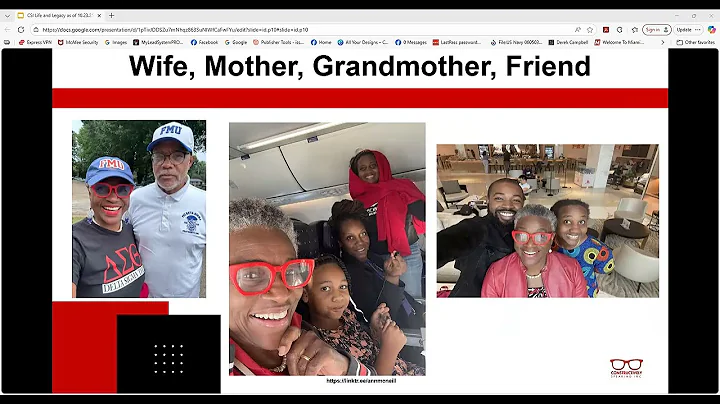
Task: Activate the Read aloud icon in address bar
Action: (578, 30)
